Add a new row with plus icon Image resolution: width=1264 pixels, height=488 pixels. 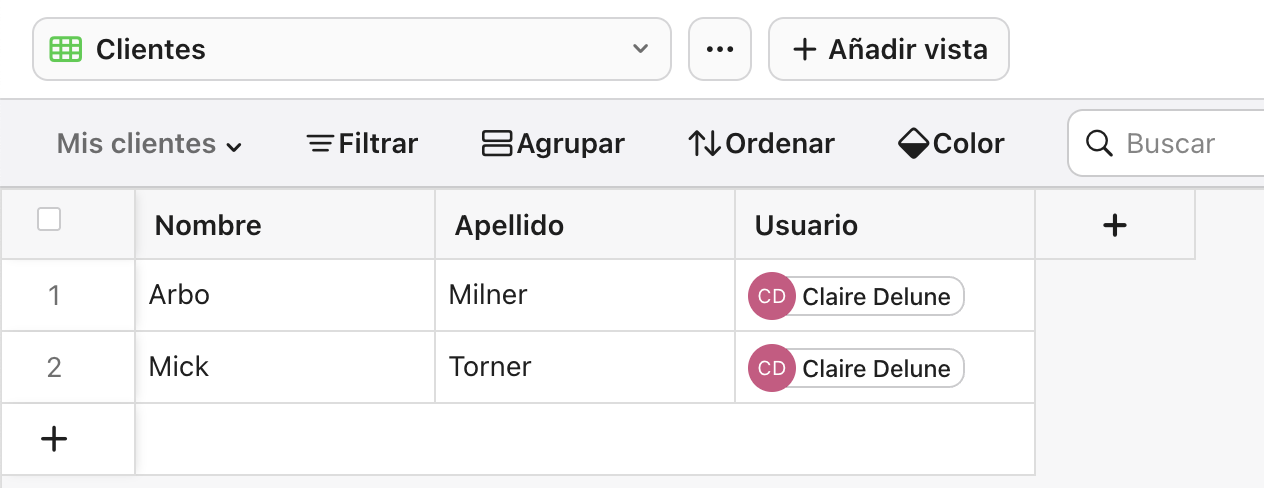(53, 438)
